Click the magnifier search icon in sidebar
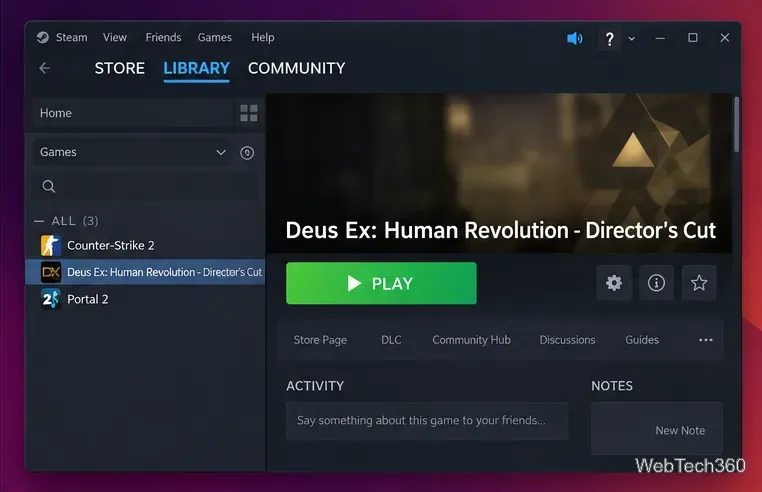Viewport: 762px width, 492px height. point(49,186)
